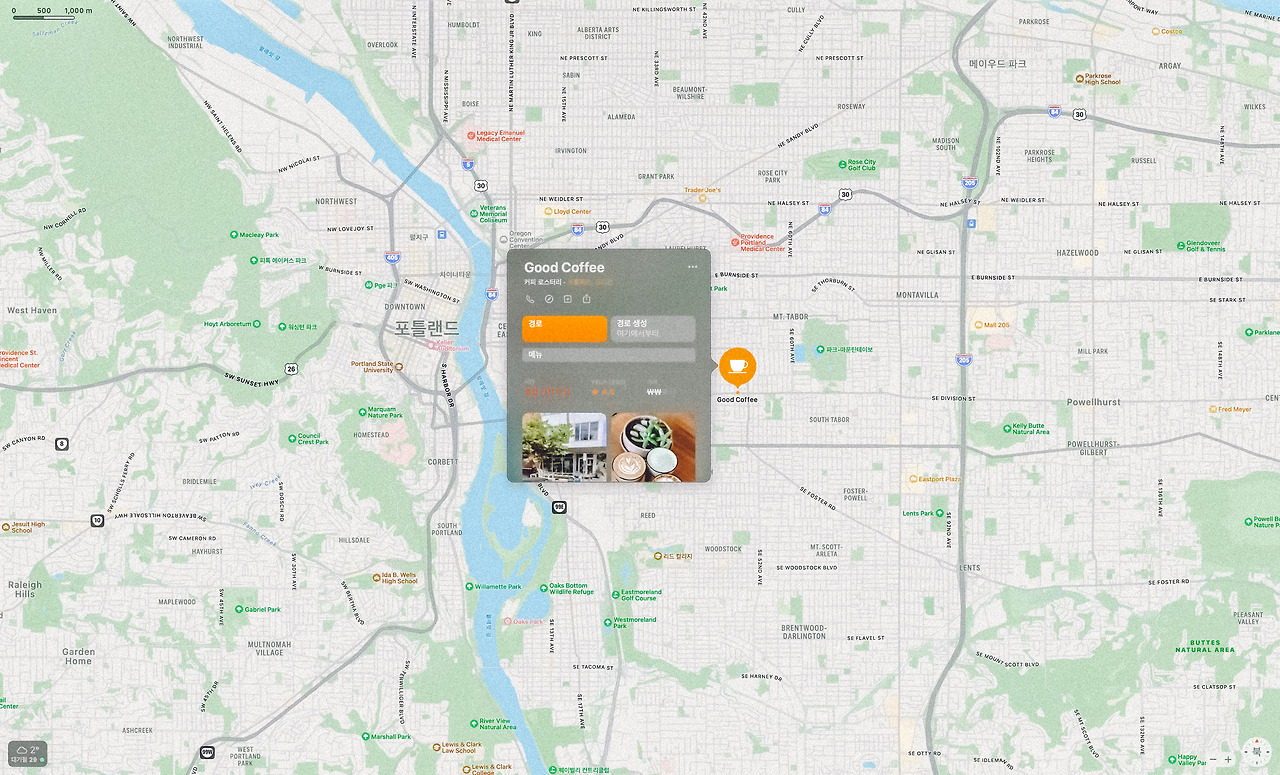Viewport: 1280px width, 775px height.
Task: Click the Lents Park marker
Action: 939,514
